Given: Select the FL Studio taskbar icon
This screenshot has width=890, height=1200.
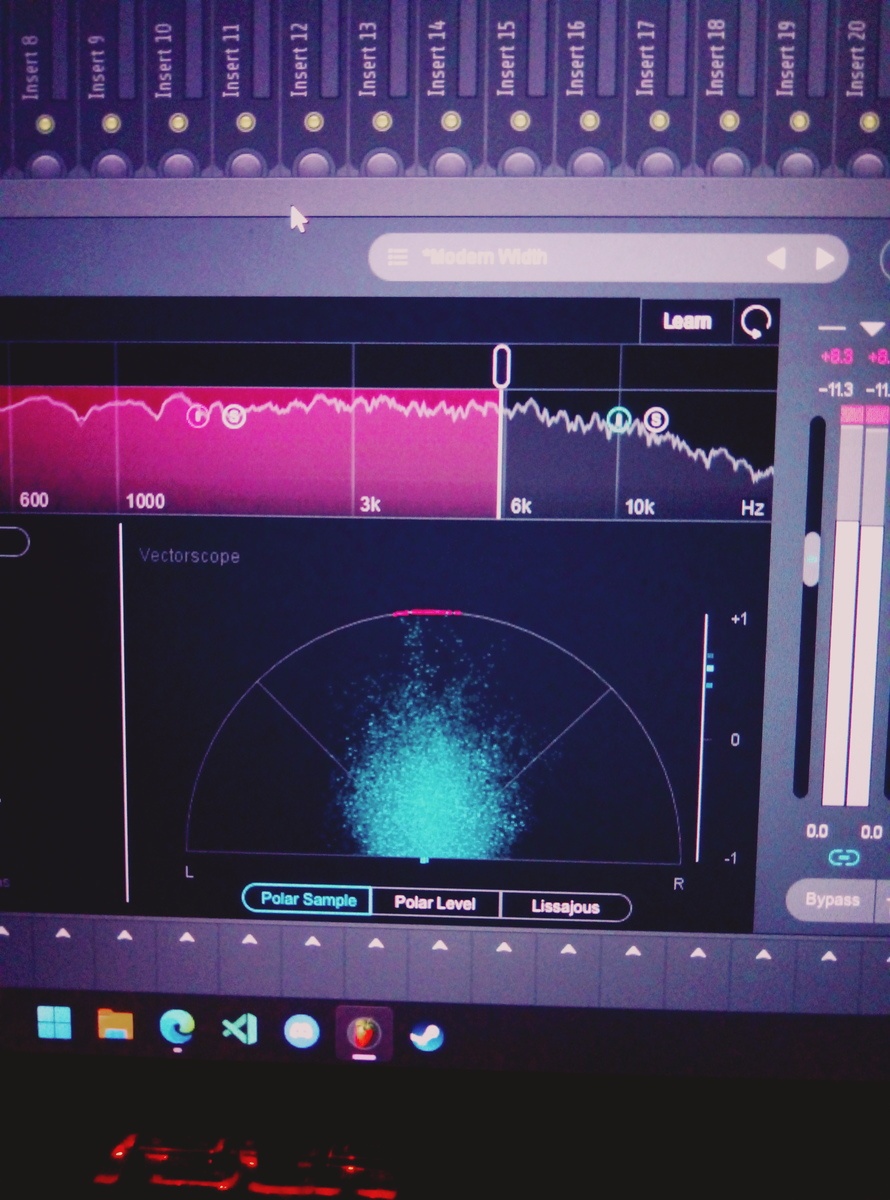Looking at the screenshot, I should pos(364,1033).
